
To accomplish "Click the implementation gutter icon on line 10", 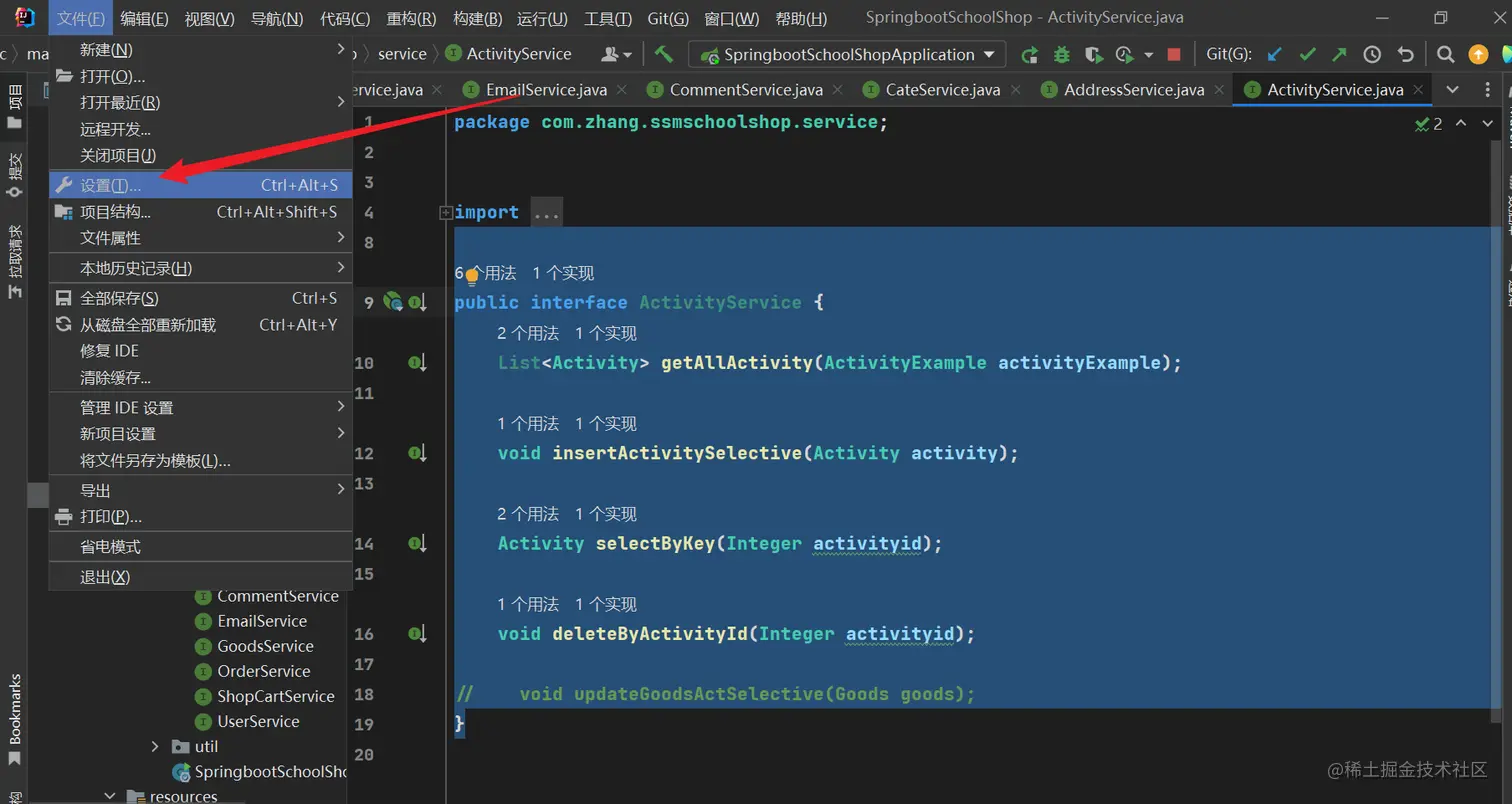I will [x=417, y=363].
